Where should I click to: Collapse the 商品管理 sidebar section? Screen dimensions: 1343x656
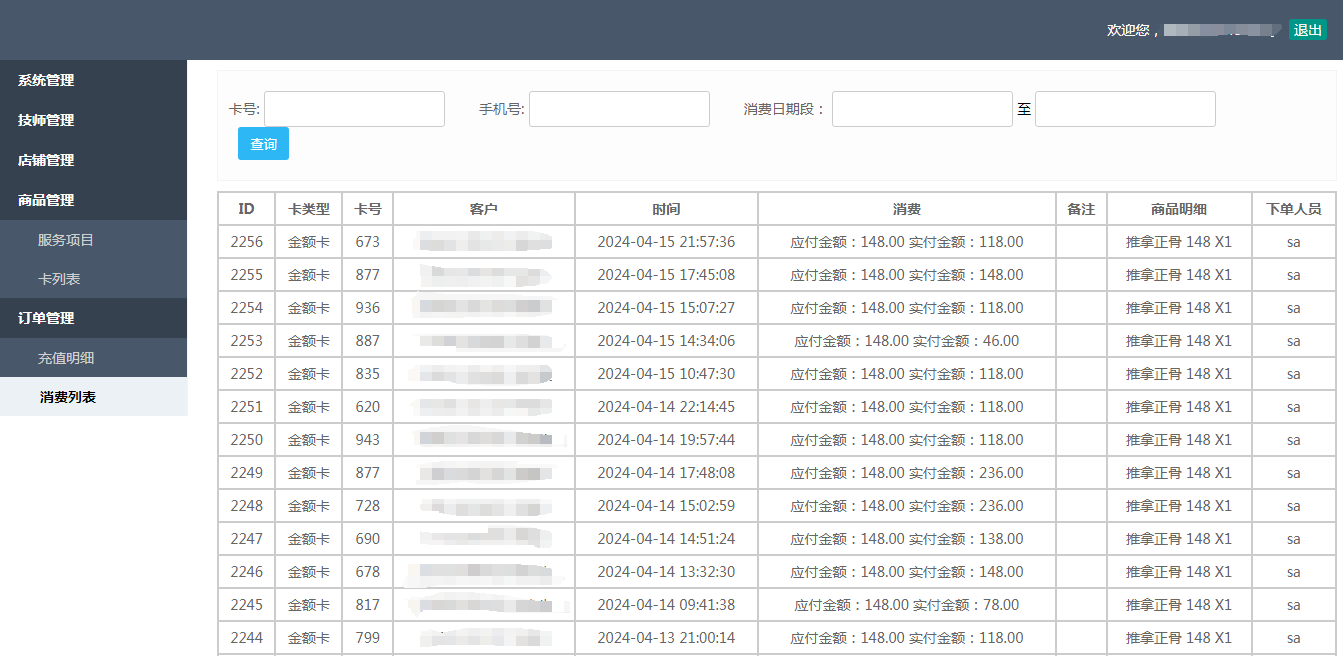[46, 200]
